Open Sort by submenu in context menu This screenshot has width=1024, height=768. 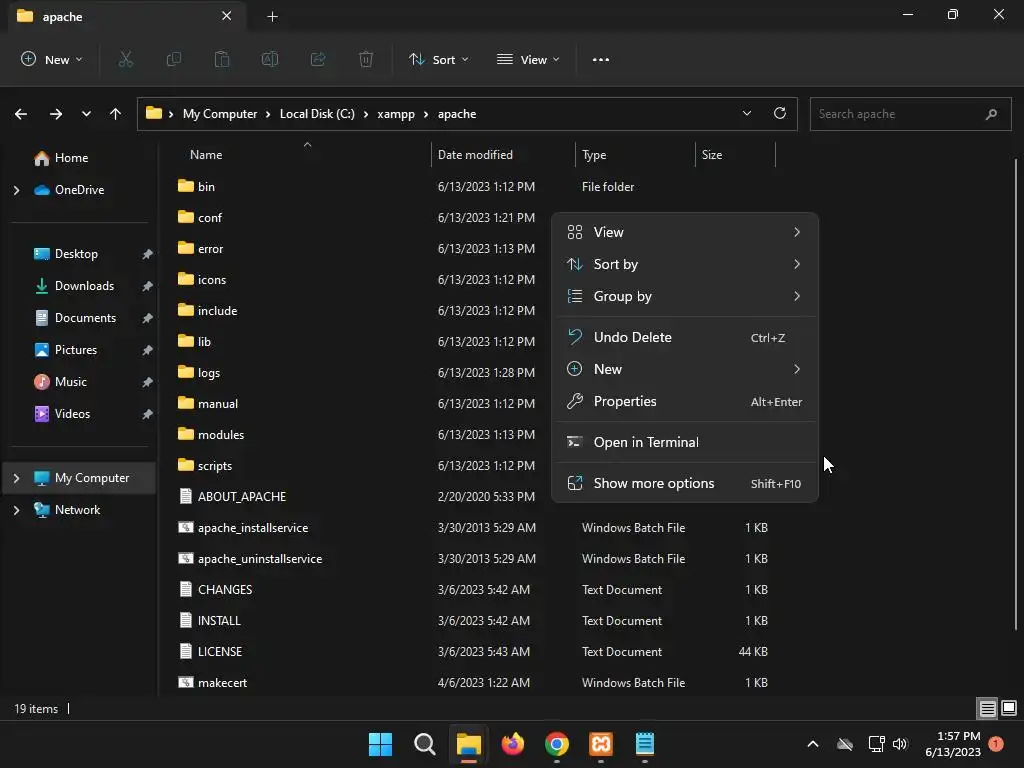coord(684,264)
